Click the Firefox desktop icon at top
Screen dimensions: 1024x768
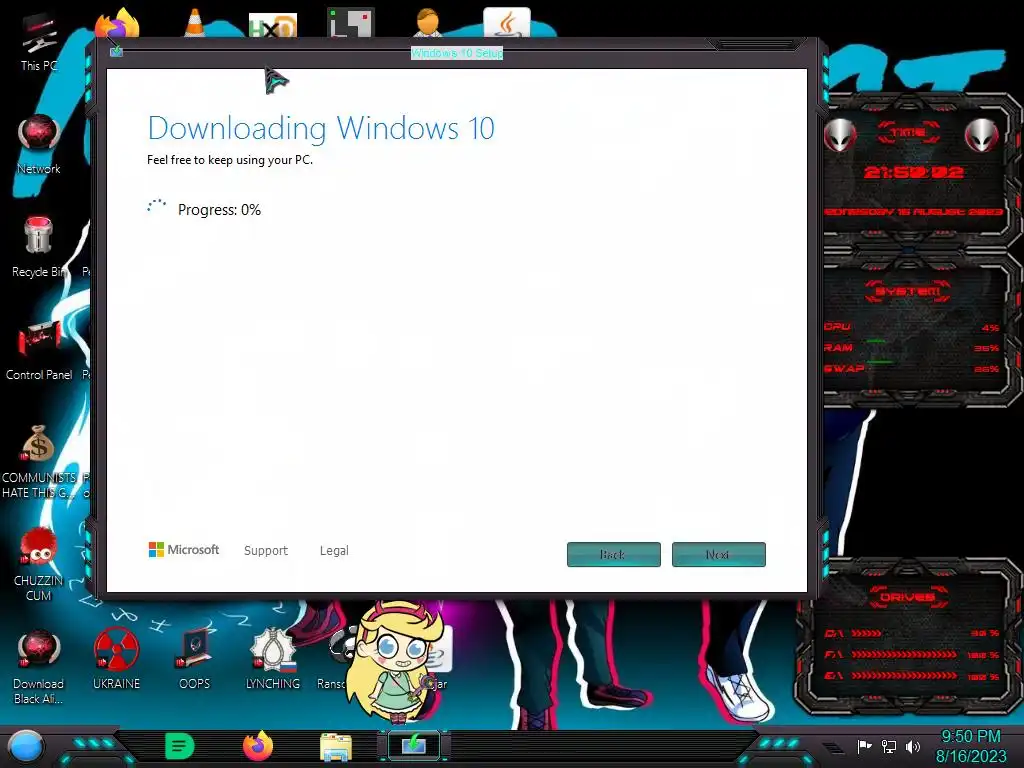pyautogui.click(x=118, y=23)
